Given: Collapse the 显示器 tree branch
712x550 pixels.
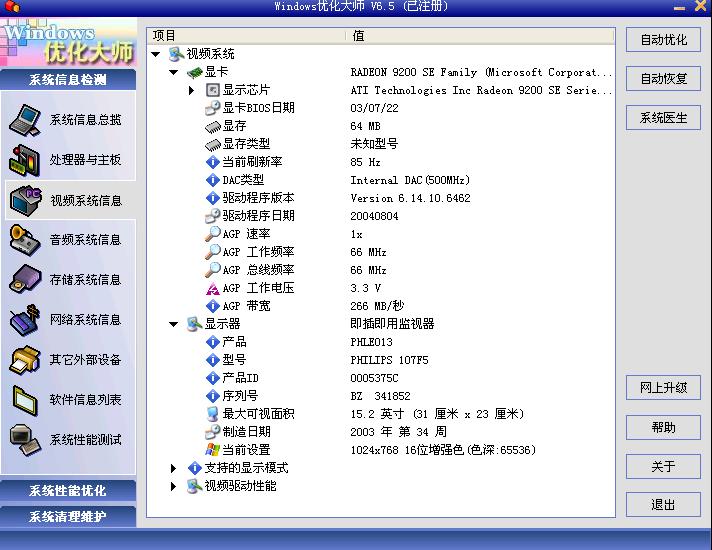Looking at the screenshot, I should 174,324.
